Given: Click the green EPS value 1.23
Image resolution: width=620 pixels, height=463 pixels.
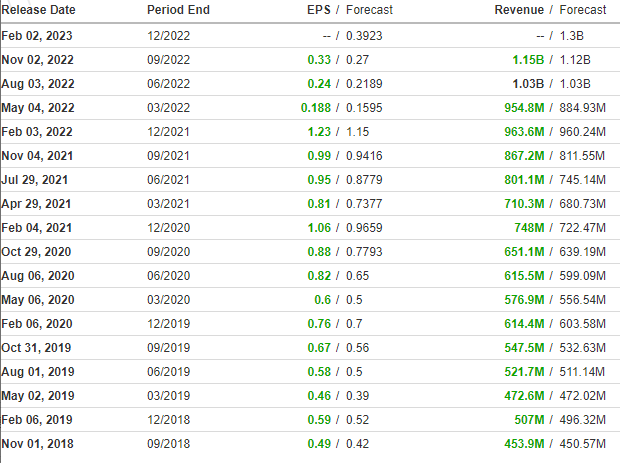Looking at the screenshot, I should coord(319,132).
